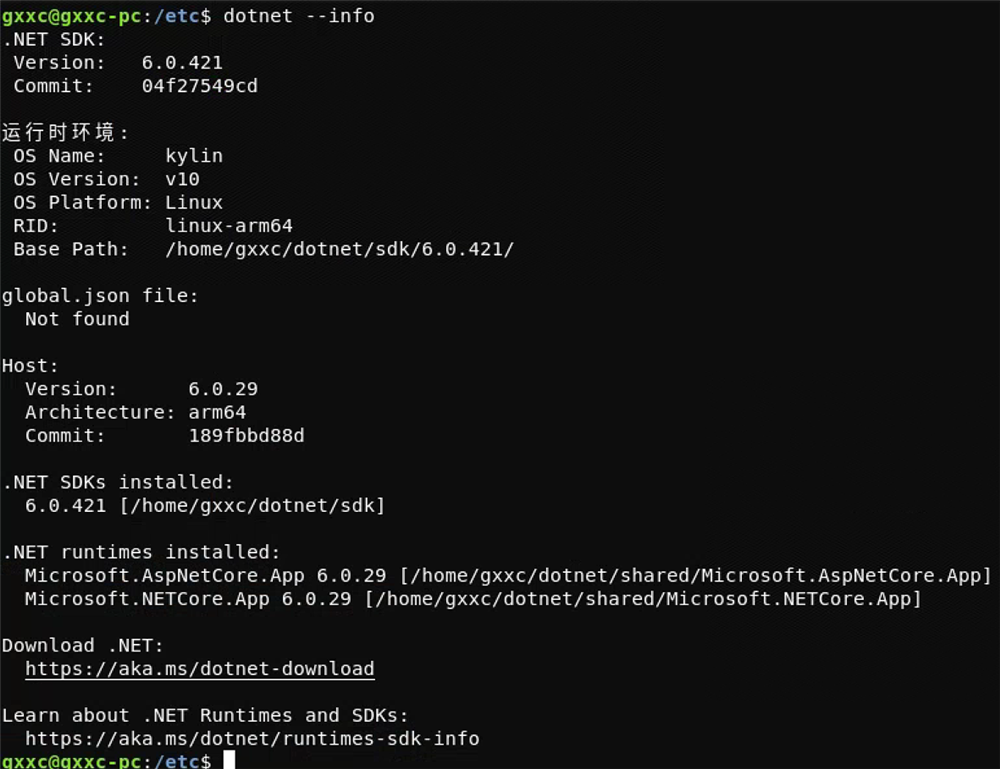Click the terminal cursor block at the prompt
Screen dimensions: 1000x769
[x=229, y=760]
